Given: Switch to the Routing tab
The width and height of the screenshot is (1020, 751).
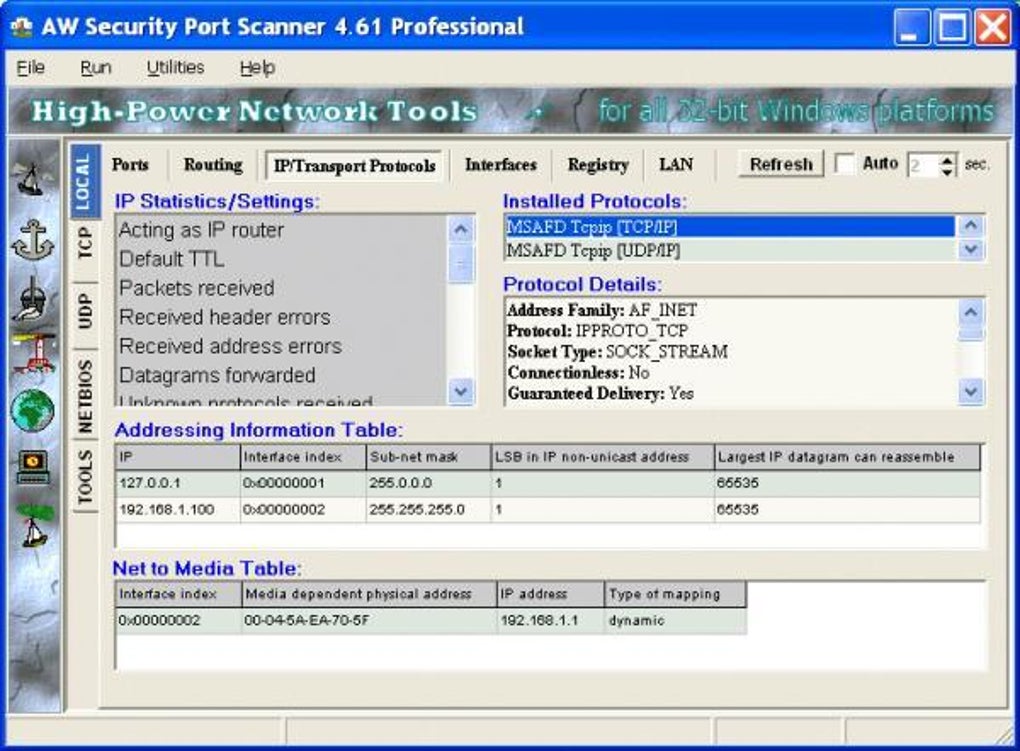Looking at the screenshot, I should (212, 165).
